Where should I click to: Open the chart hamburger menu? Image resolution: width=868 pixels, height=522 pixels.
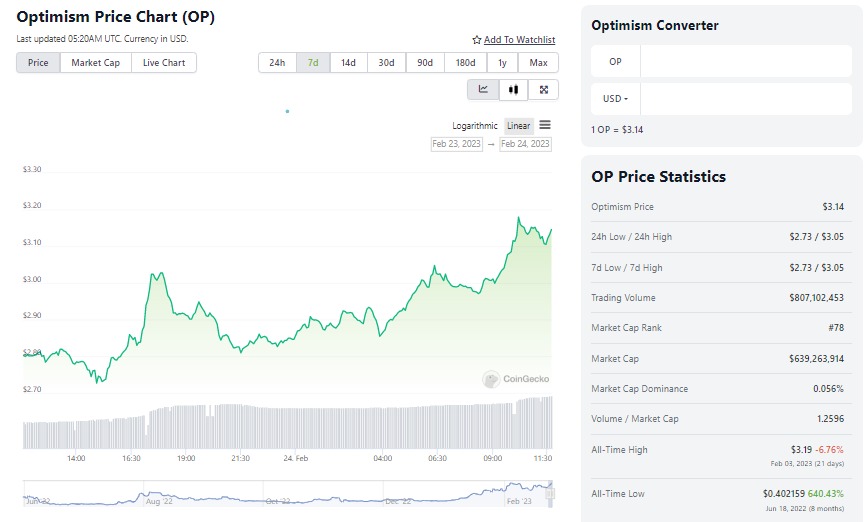[x=545, y=125]
